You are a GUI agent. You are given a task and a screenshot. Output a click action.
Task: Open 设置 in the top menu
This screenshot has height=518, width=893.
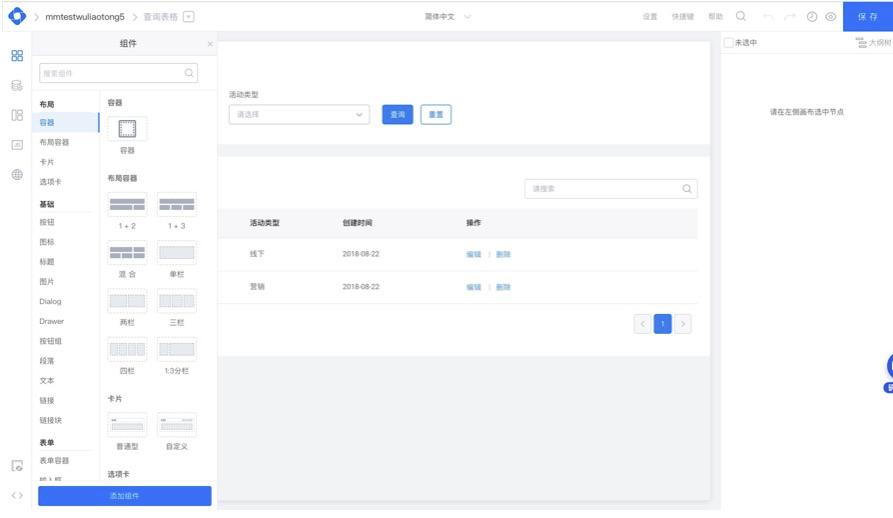pyautogui.click(x=650, y=17)
